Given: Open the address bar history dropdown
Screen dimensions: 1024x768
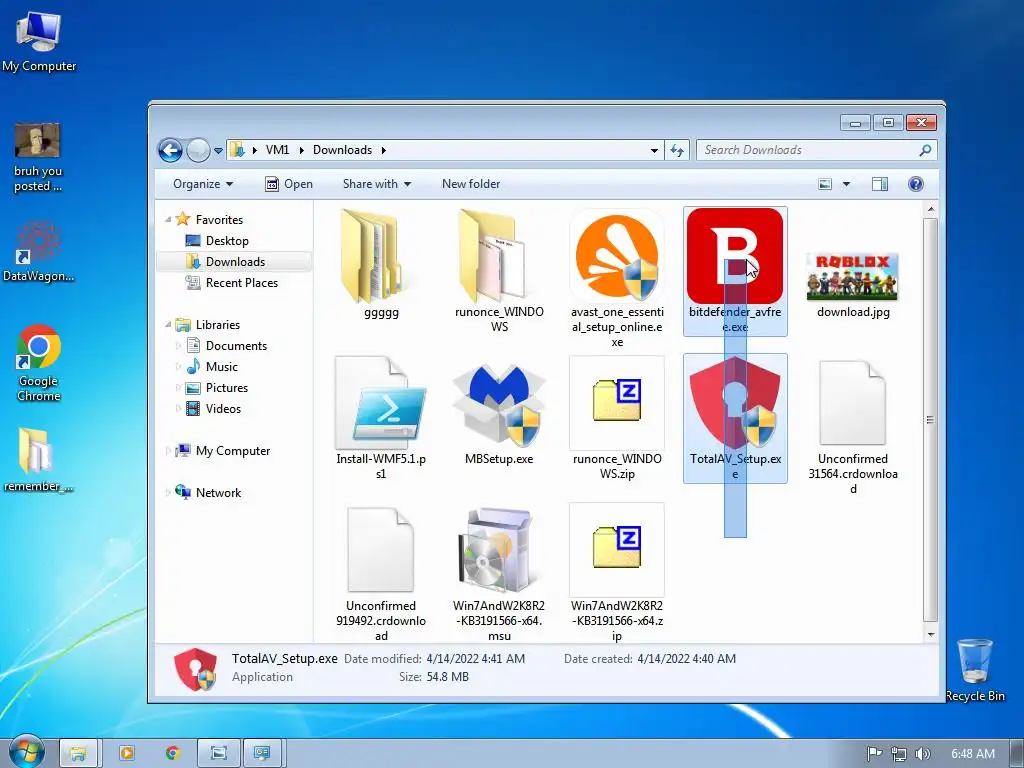Looking at the screenshot, I should pos(654,150).
